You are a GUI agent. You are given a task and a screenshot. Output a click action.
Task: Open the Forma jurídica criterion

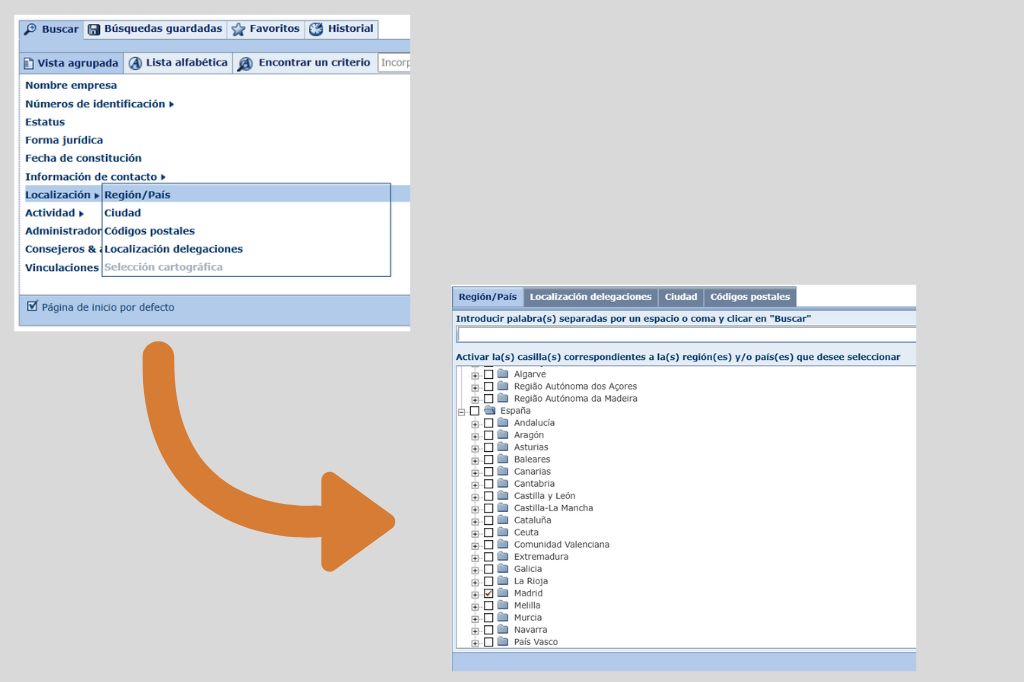[64, 140]
